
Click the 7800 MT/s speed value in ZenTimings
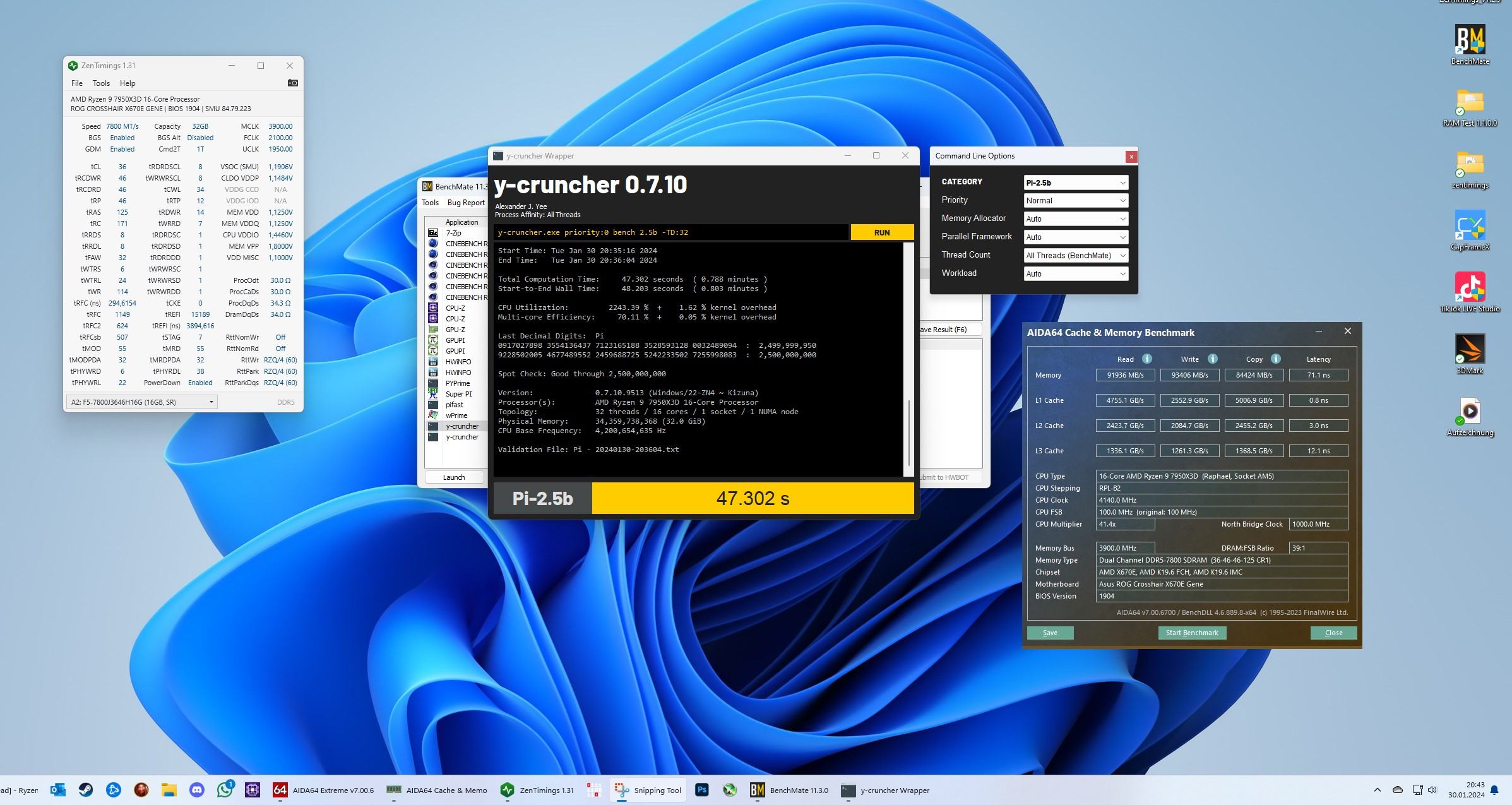[x=122, y=126]
